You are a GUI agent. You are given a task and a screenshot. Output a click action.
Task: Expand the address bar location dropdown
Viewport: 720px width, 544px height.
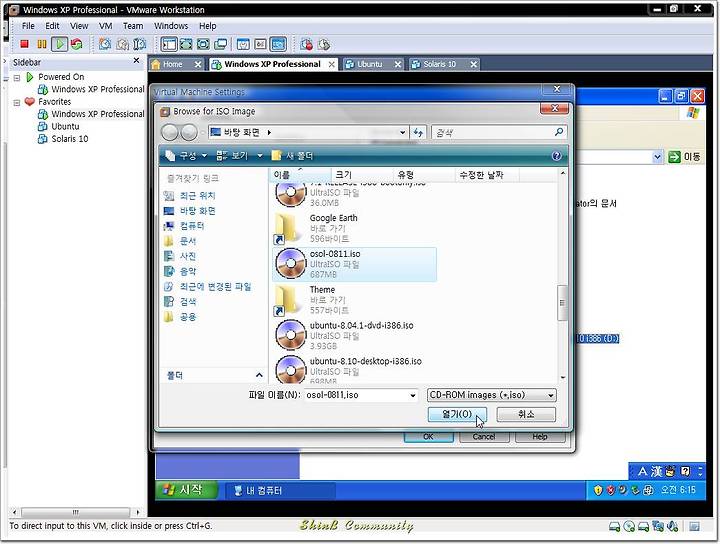click(402, 133)
